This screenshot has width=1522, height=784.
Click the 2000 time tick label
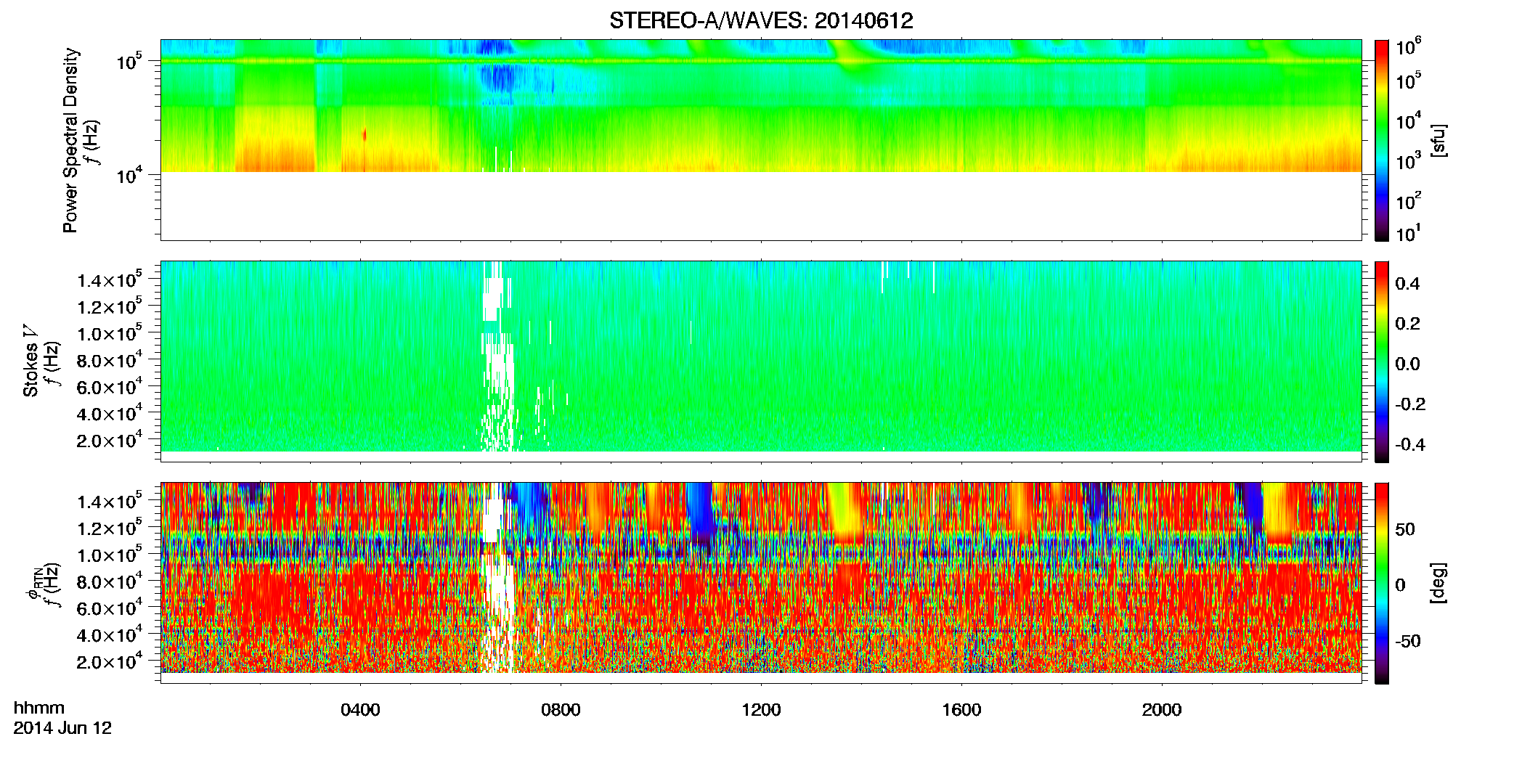point(1162,710)
